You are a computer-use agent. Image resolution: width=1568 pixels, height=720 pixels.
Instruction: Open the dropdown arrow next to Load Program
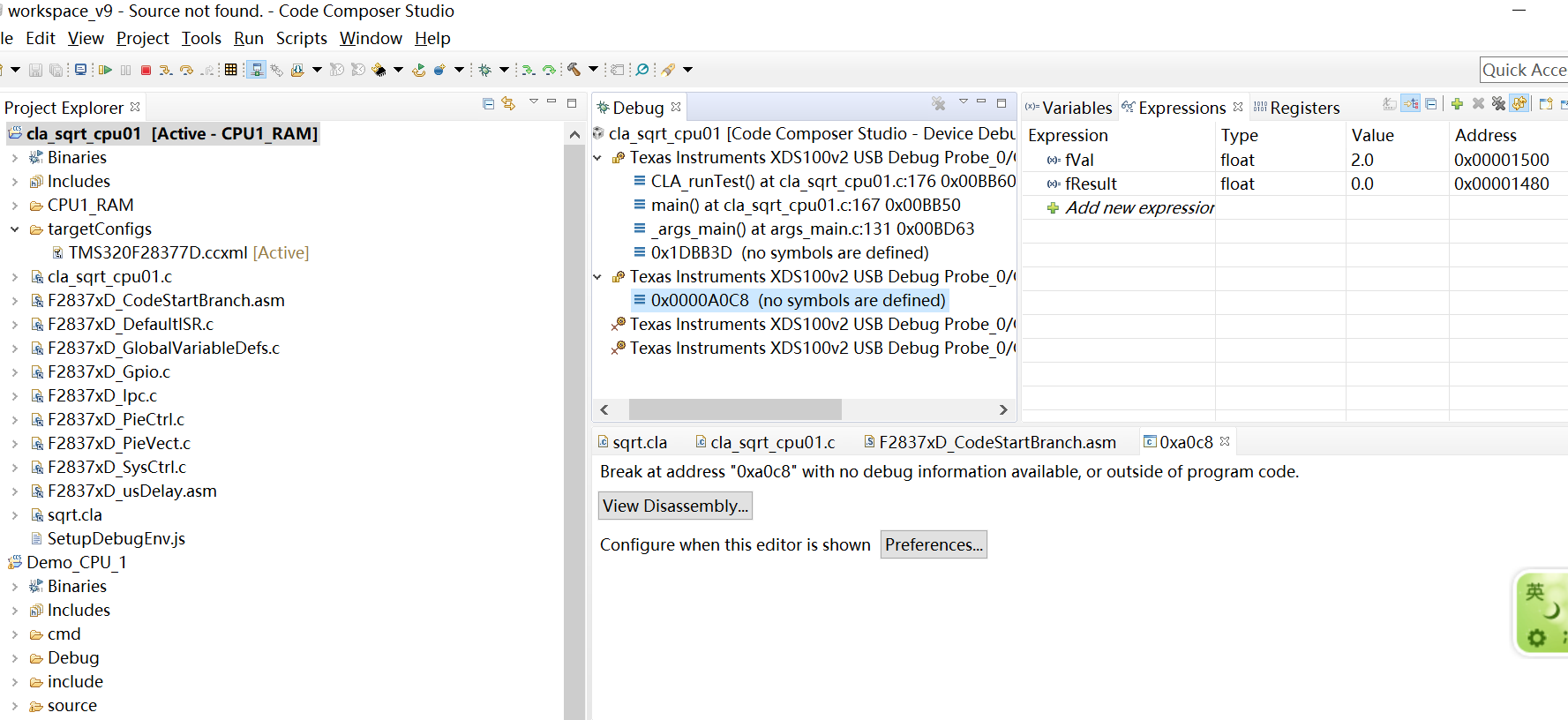click(x=317, y=70)
